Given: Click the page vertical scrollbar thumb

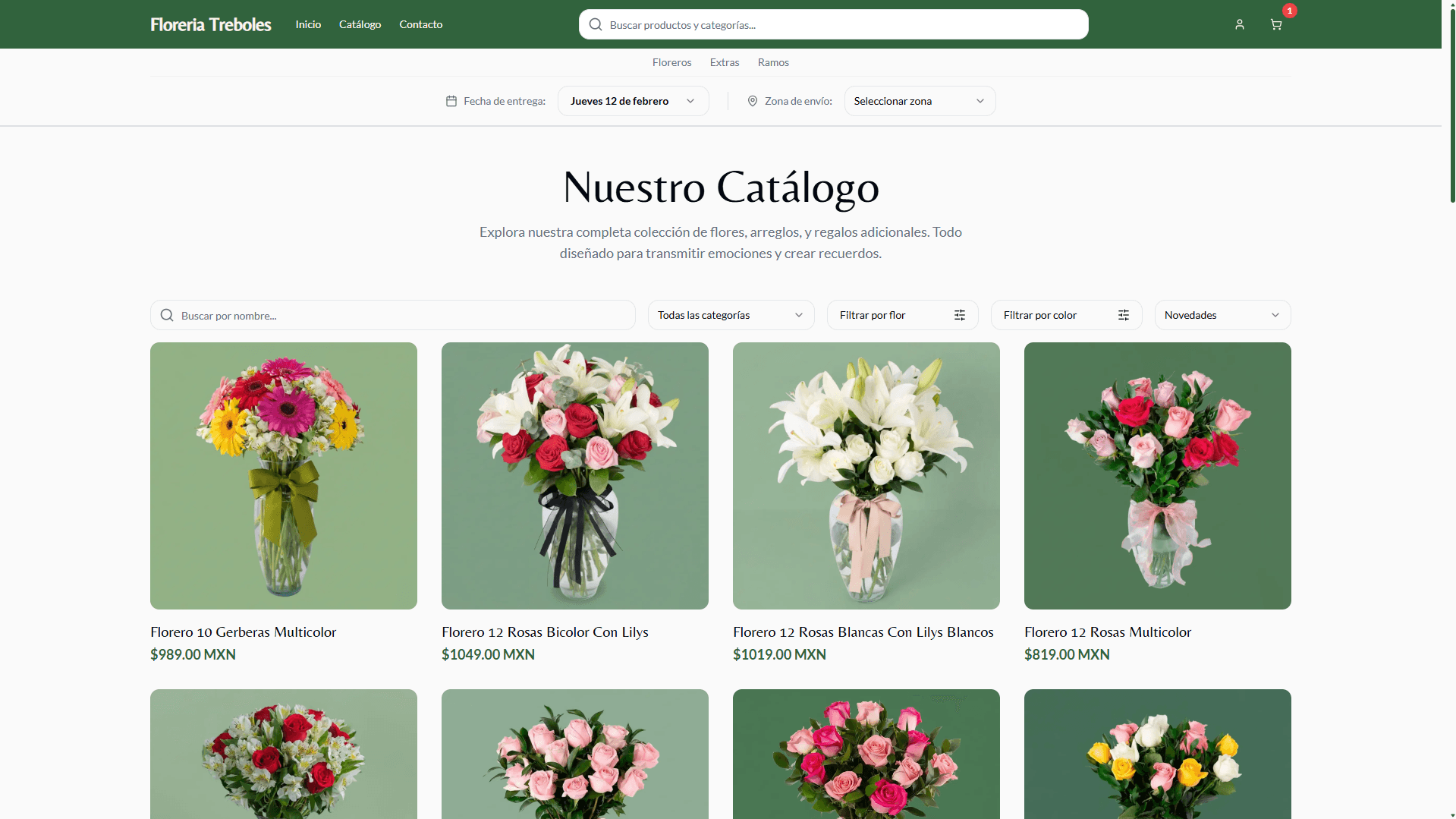Looking at the screenshot, I should tap(1452, 105).
